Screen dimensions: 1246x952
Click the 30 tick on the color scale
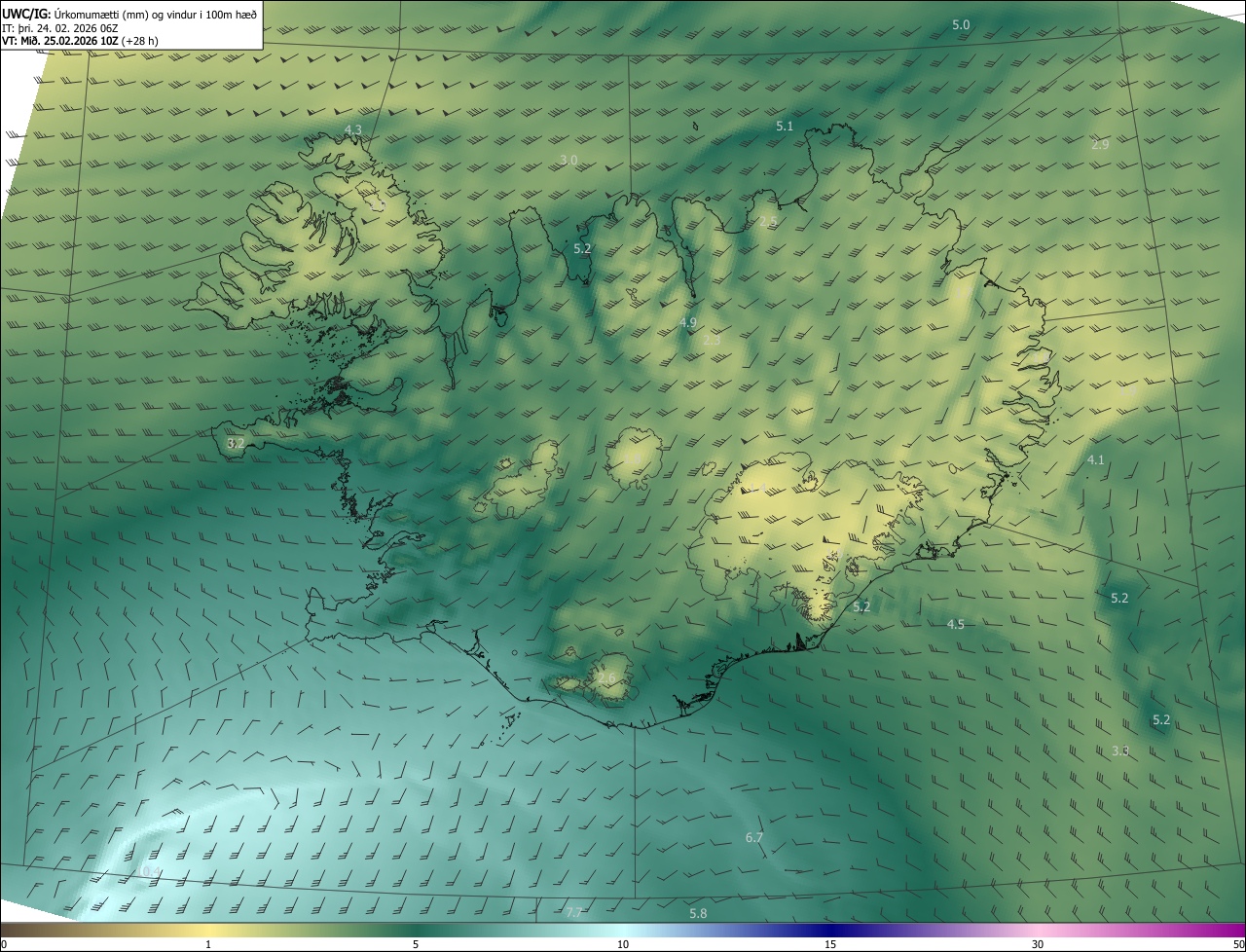pos(1038,945)
